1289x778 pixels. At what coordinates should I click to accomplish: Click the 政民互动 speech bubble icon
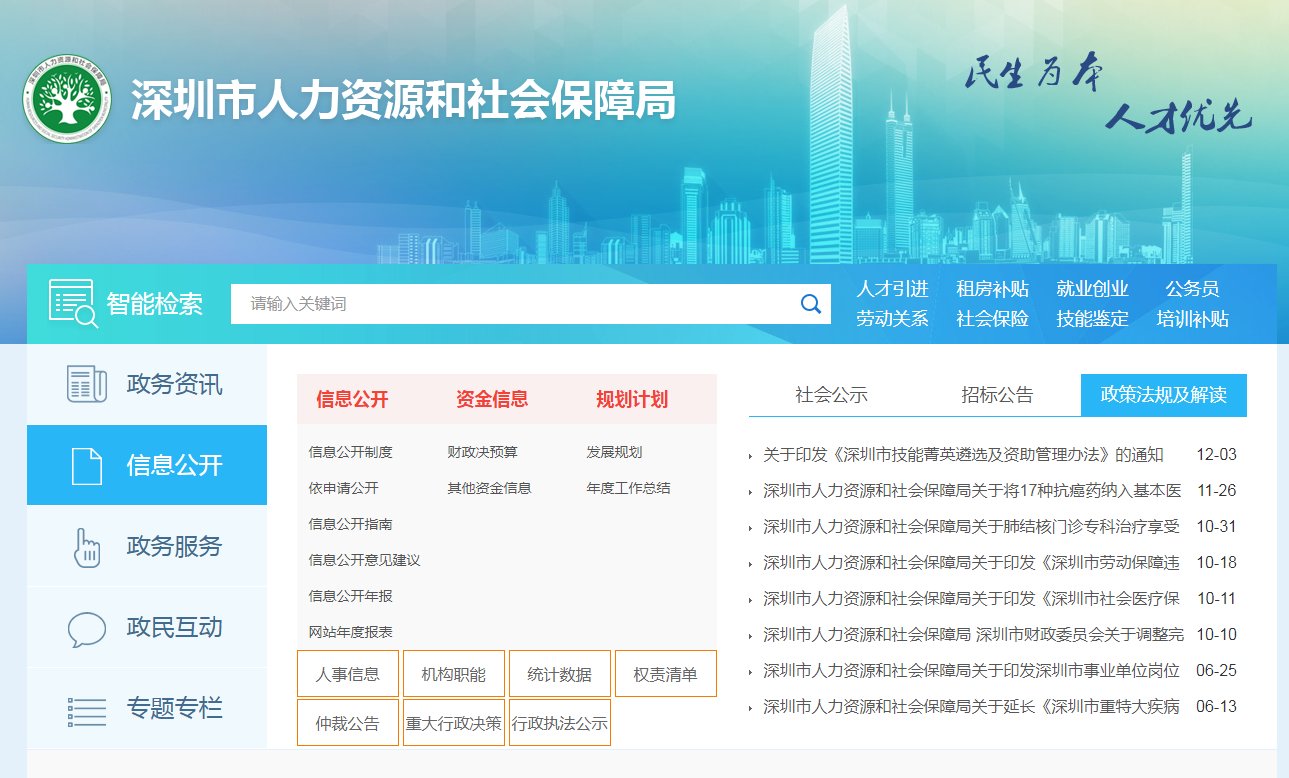(87, 629)
